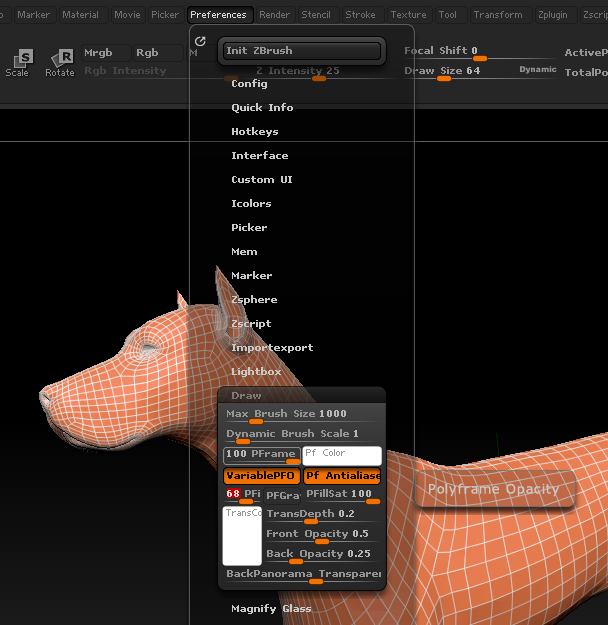608x625 pixels.
Task: Expand the Importexport section
Action: click(272, 348)
